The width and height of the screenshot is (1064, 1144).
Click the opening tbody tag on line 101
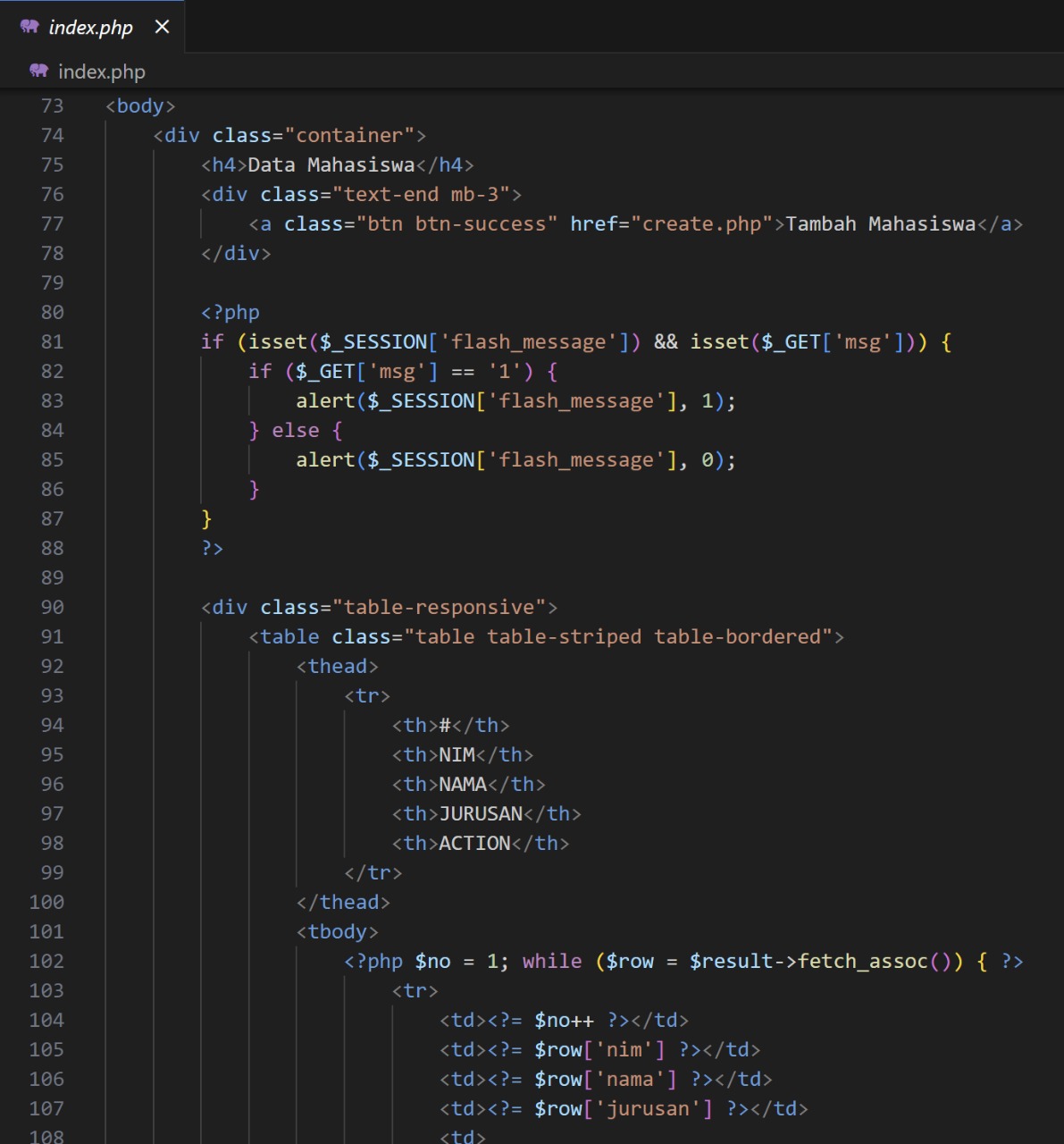338,931
